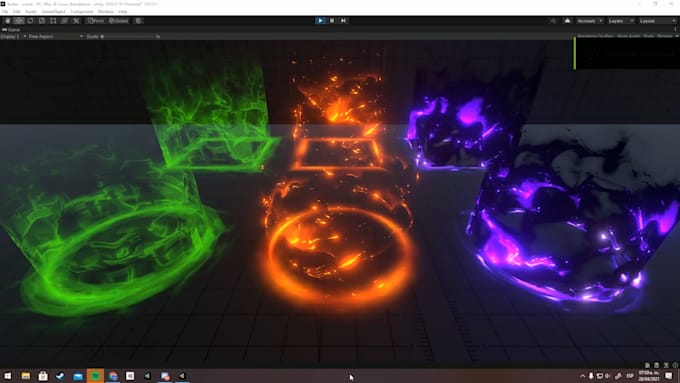Image resolution: width=680 pixels, height=383 pixels.
Task: Open the Help menu
Action: pyautogui.click(x=123, y=12)
